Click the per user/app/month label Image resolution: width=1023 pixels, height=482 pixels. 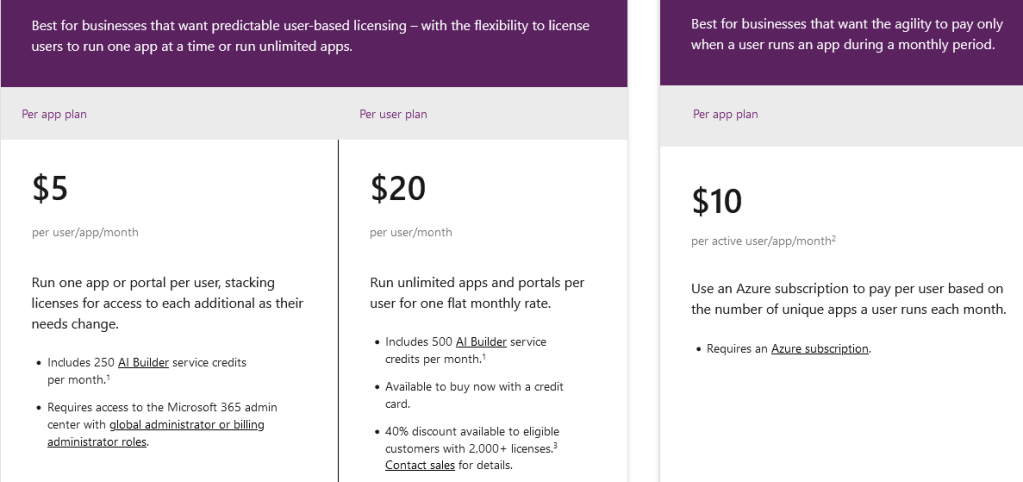pos(85,232)
